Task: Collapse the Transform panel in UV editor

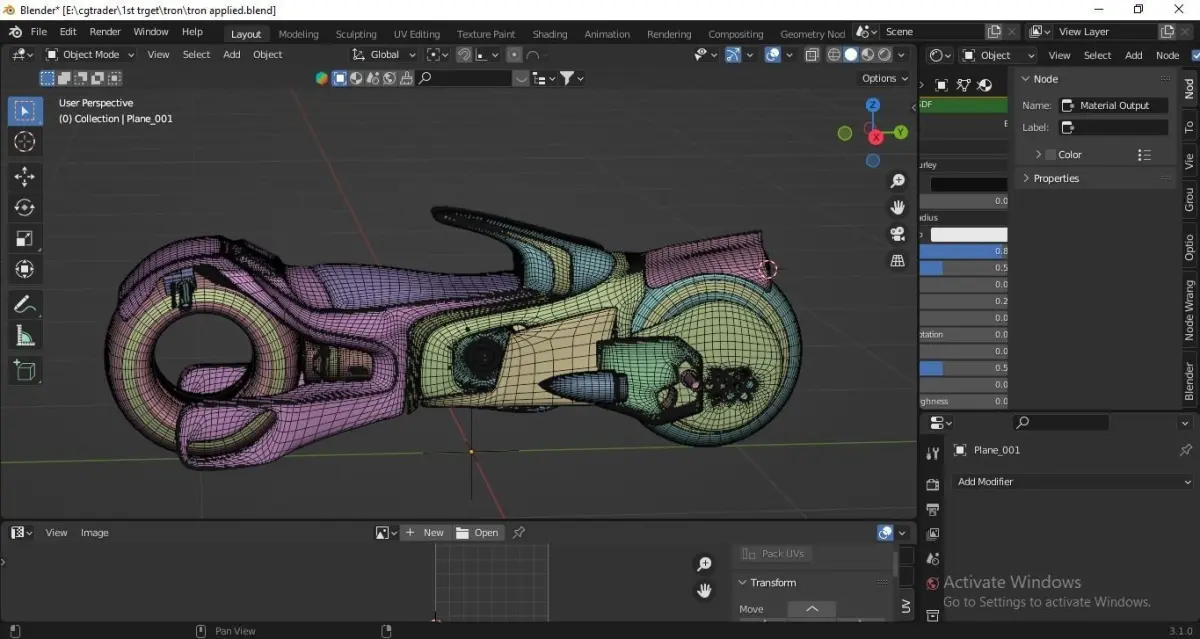Action: [773, 582]
